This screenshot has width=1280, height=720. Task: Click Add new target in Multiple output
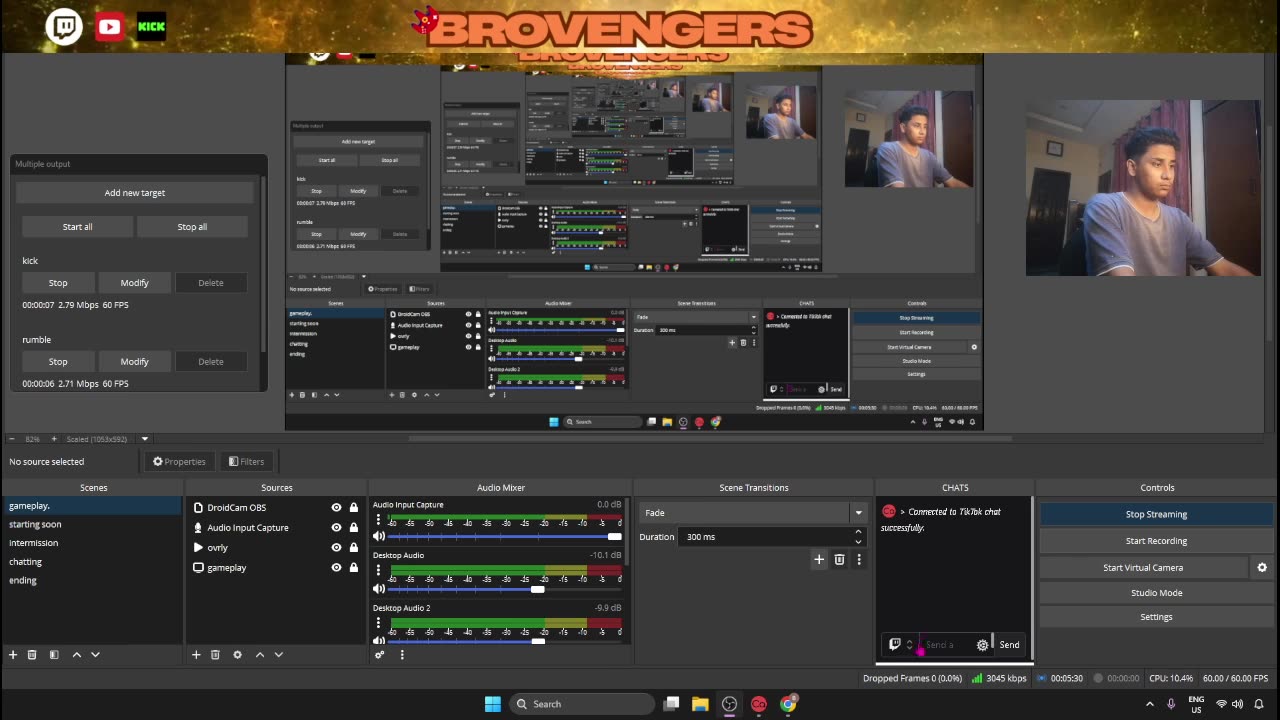135,193
